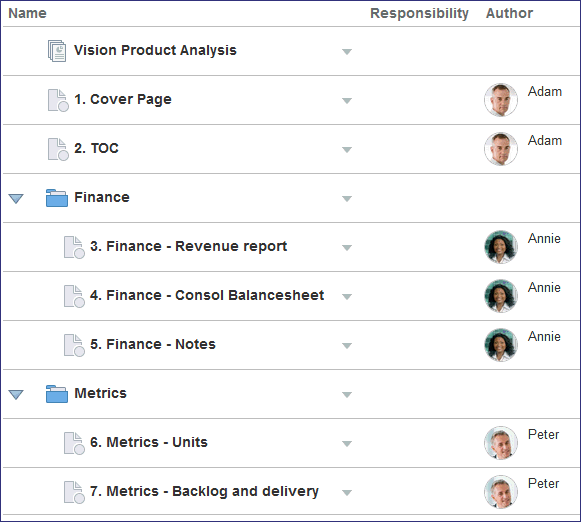Select the blue Metrics folder icon
Viewport: 581px width, 522px height.
coord(57,393)
